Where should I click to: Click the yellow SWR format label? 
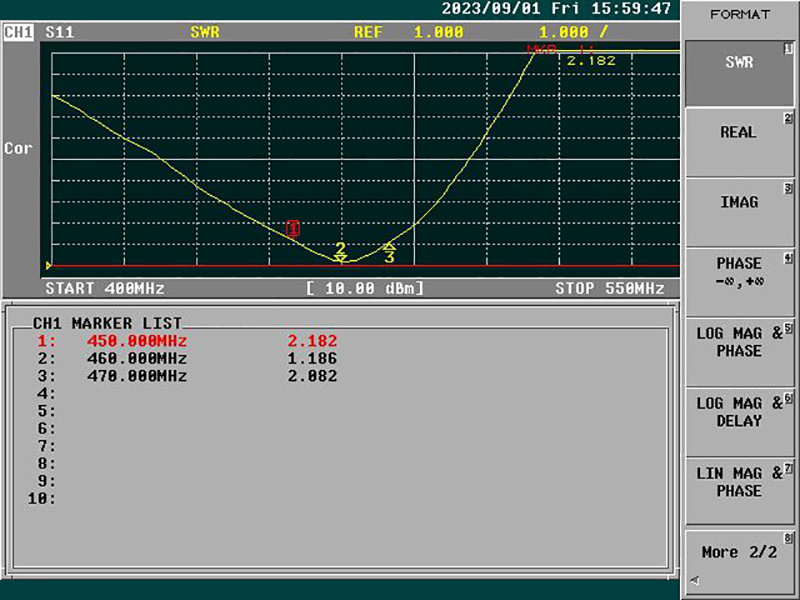pos(205,32)
